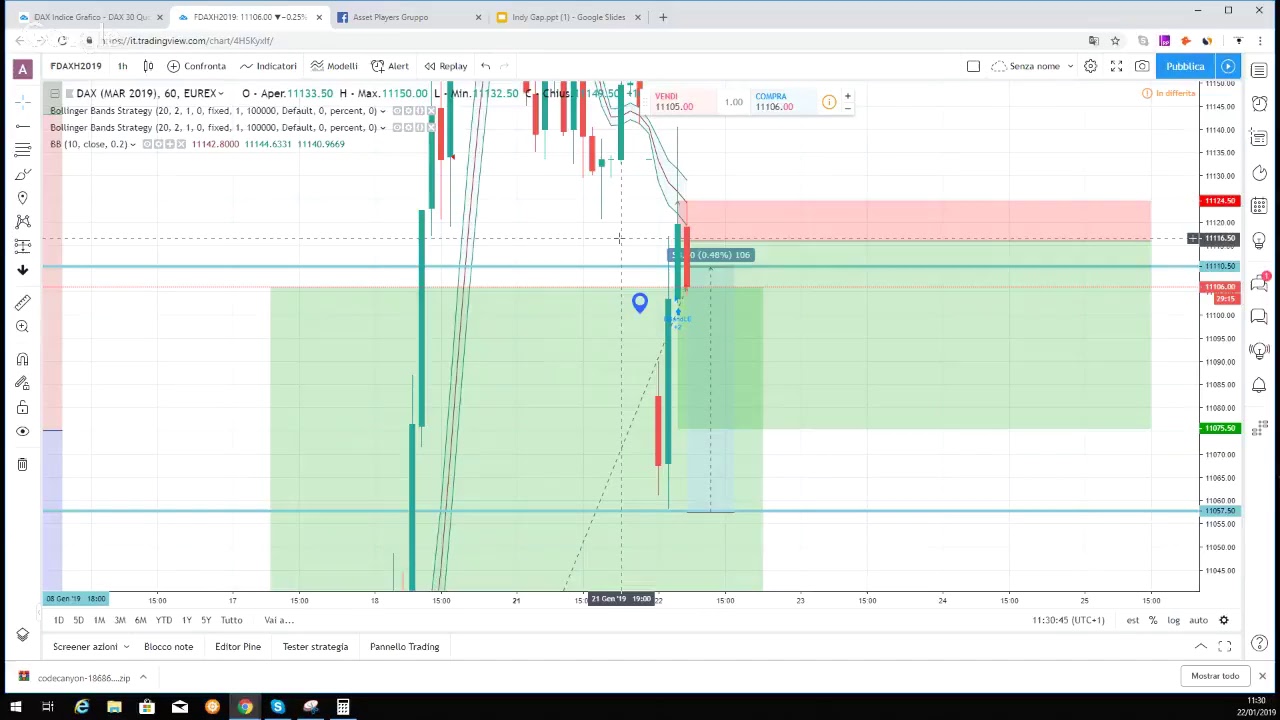Screen dimensions: 1280x720
Task: Expand the DAX (MAR 2019) symbol legend dropdown
Action: [x=220, y=93]
